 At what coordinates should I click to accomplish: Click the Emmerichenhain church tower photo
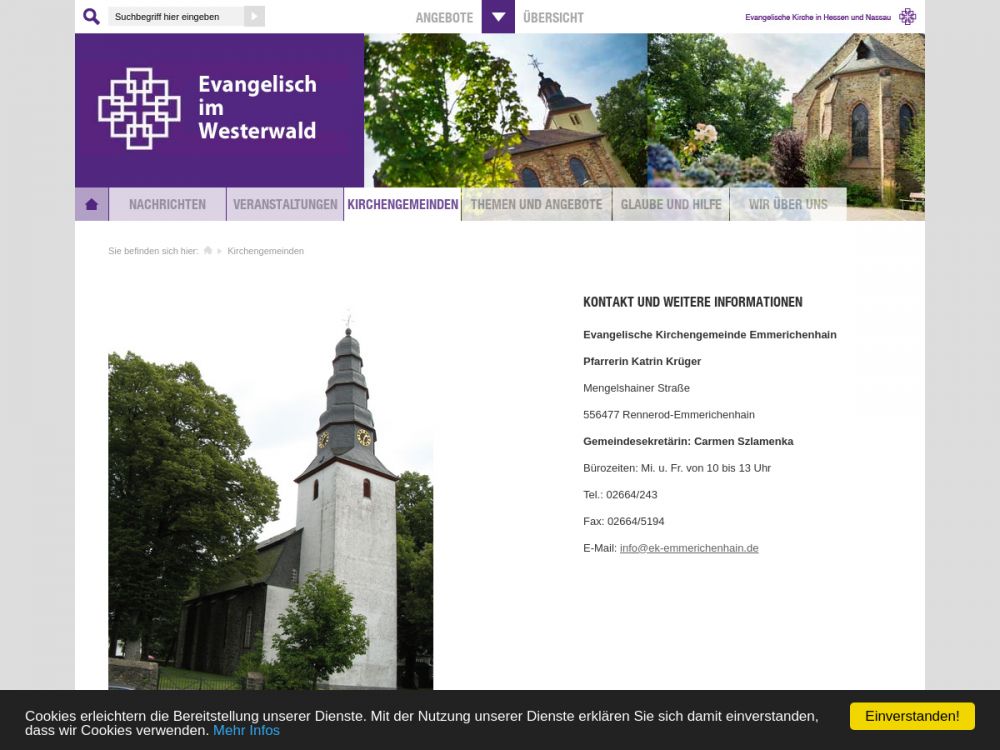pyautogui.click(x=270, y=500)
